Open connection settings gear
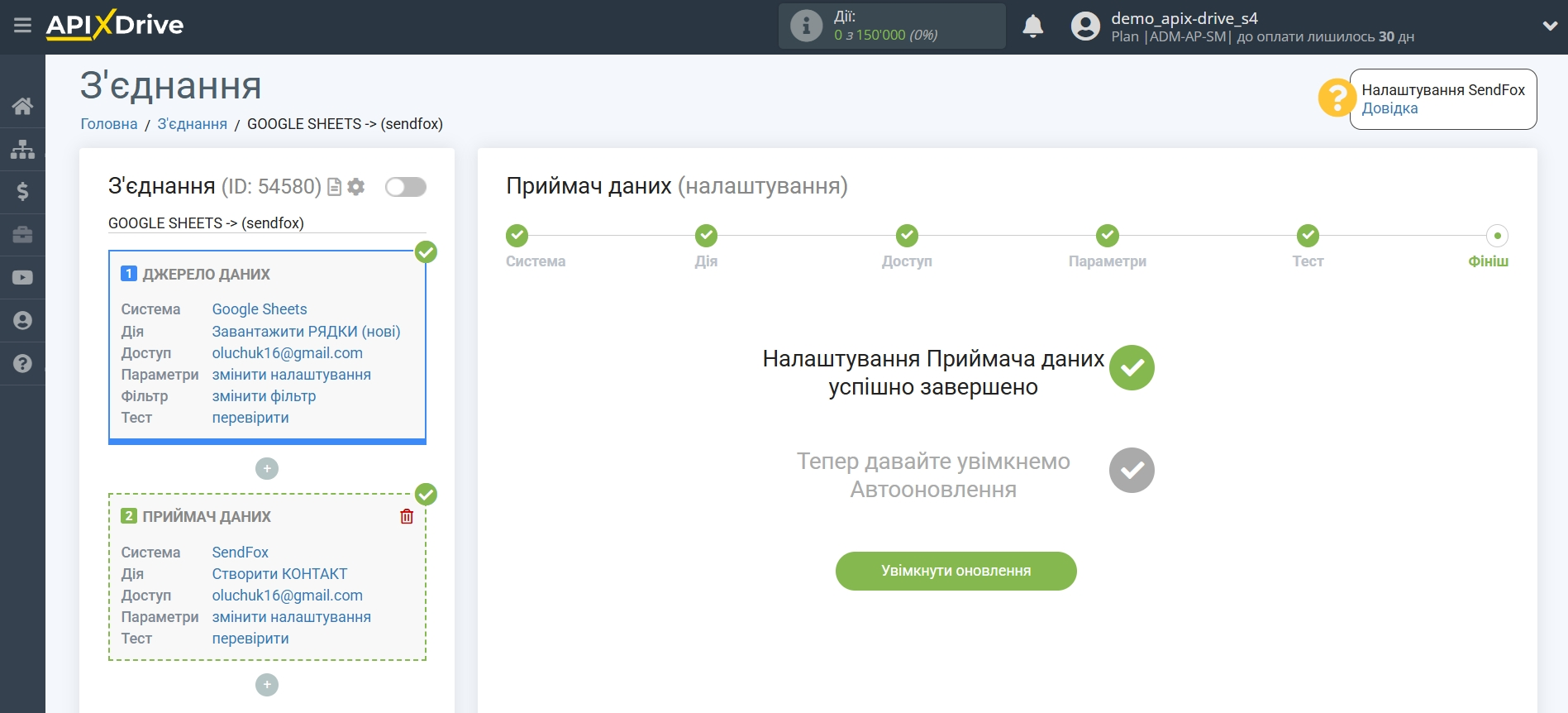 coord(356,187)
